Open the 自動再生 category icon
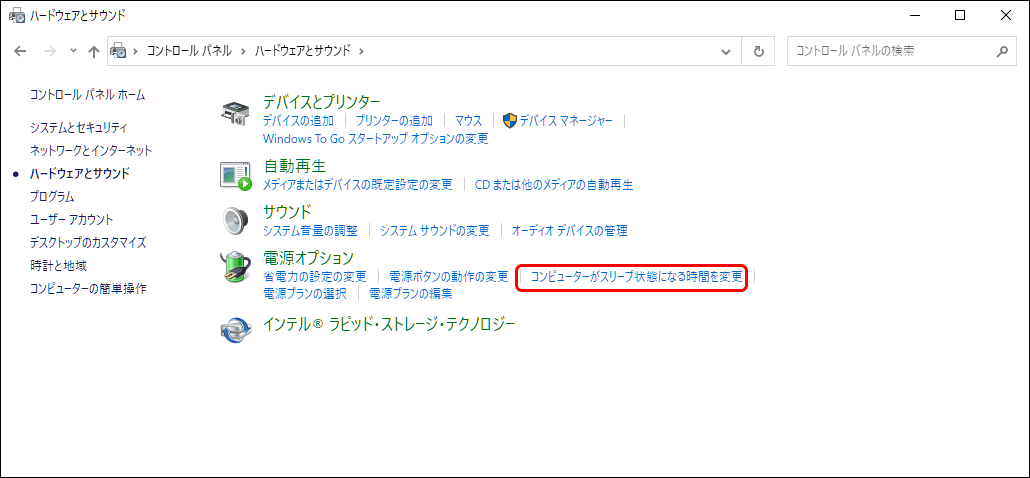 point(235,175)
